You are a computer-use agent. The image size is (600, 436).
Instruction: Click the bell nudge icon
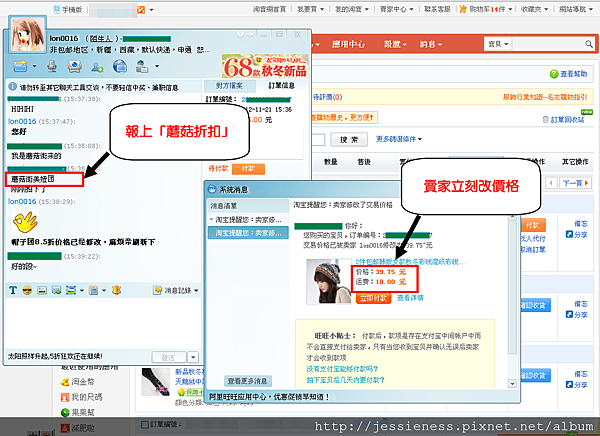[116, 290]
